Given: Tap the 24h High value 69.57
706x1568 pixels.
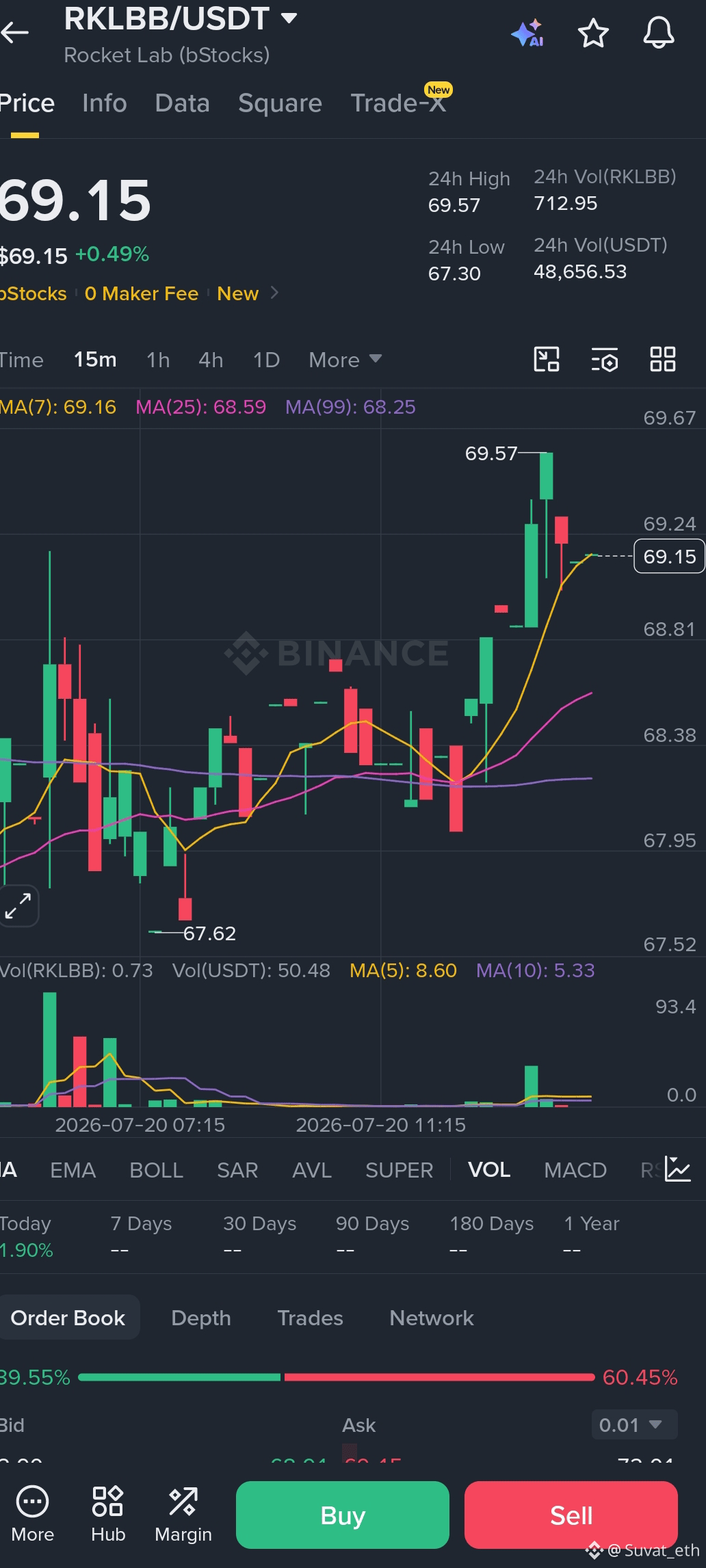Looking at the screenshot, I should (x=454, y=205).
